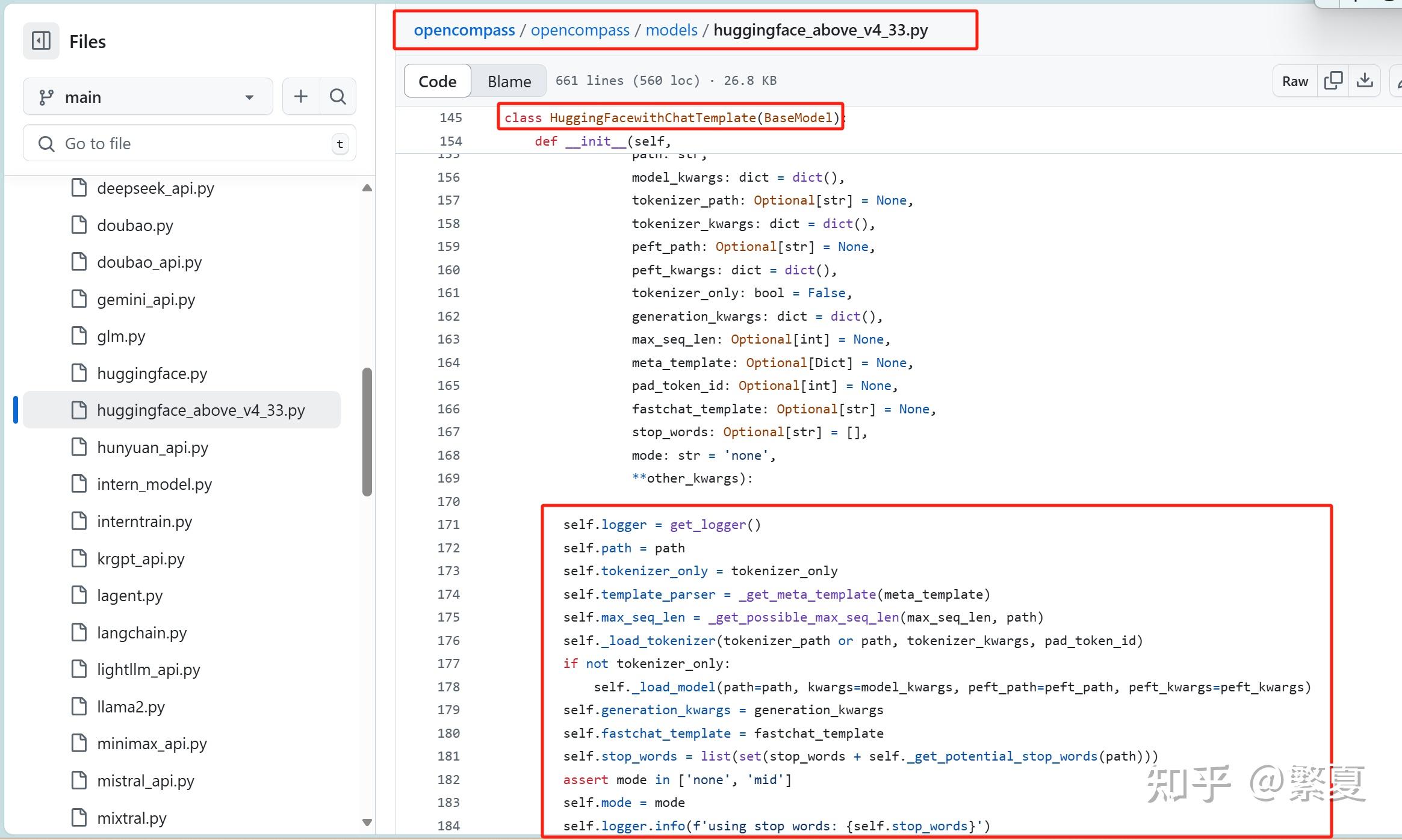Image resolution: width=1402 pixels, height=840 pixels.
Task: Switch to the Blame tab
Action: [x=509, y=81]
